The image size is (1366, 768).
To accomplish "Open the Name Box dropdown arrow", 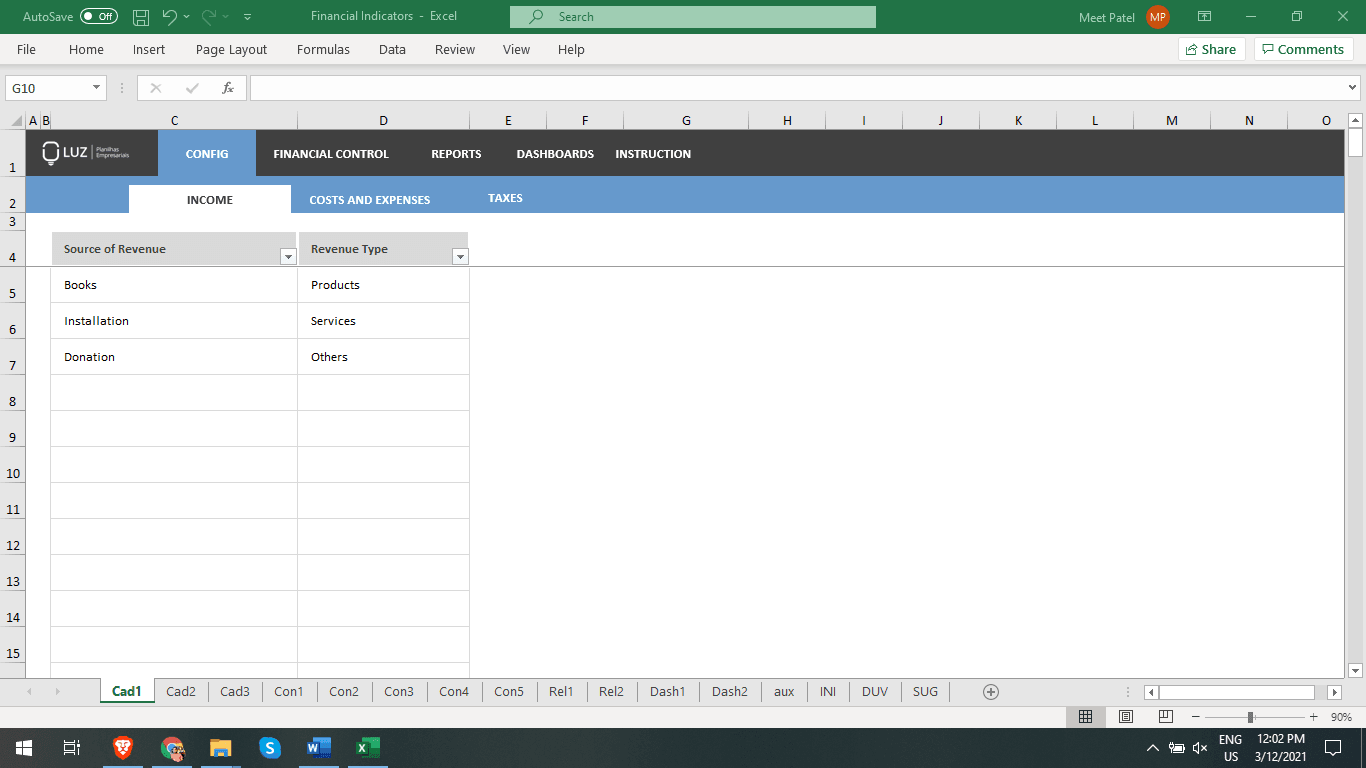I will [96, 87].
